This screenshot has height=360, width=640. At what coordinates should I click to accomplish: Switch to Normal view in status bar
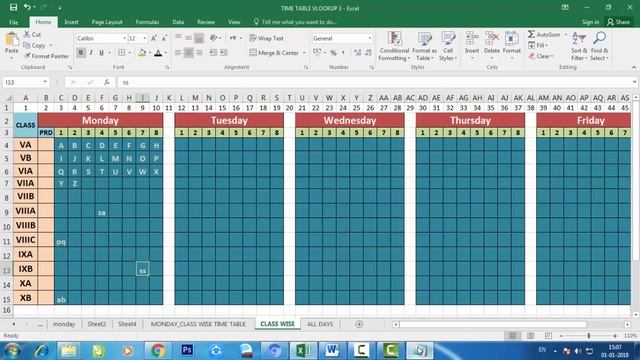tap(512, 336)
